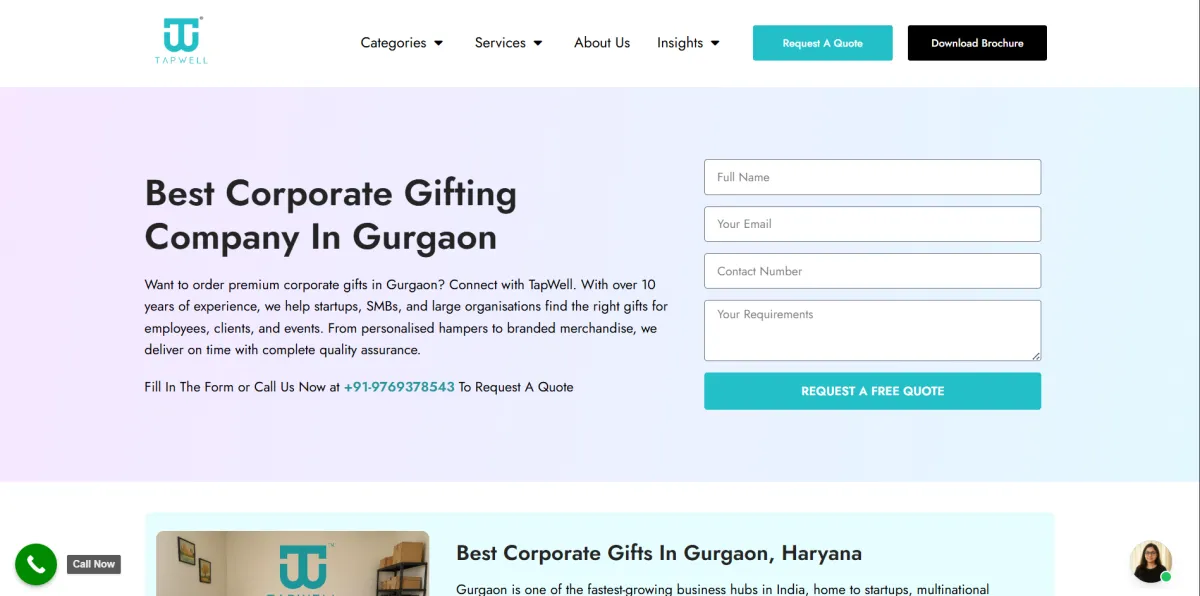The image size is (1200, 596).
Task: Click the resize handle of Requirements box
Action: (1035, 355)
